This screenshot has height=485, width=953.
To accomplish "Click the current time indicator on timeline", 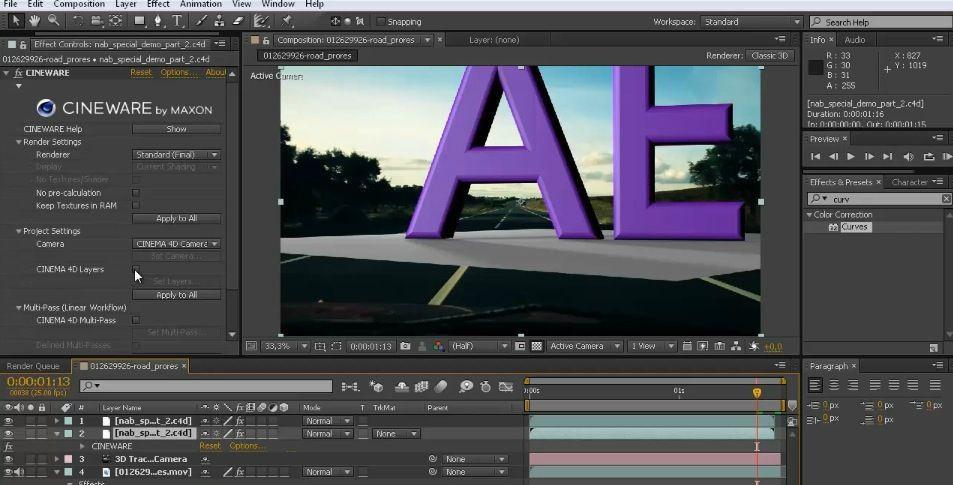I will [757, 393].
